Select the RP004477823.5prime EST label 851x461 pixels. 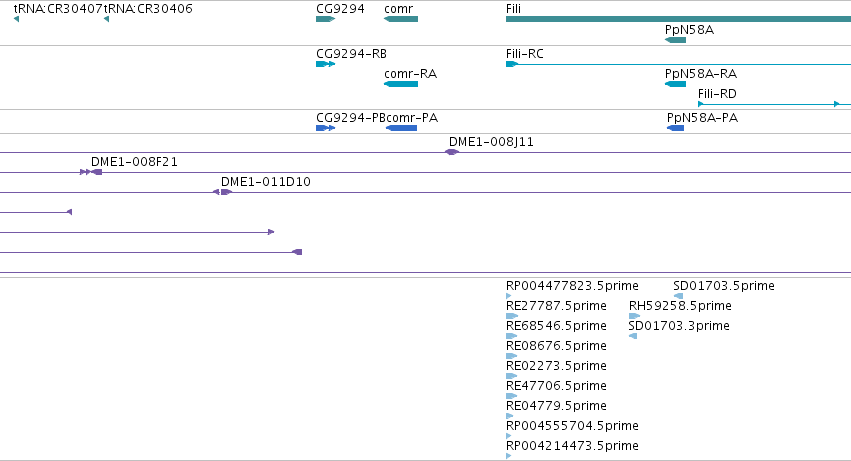tap(572, 286)
